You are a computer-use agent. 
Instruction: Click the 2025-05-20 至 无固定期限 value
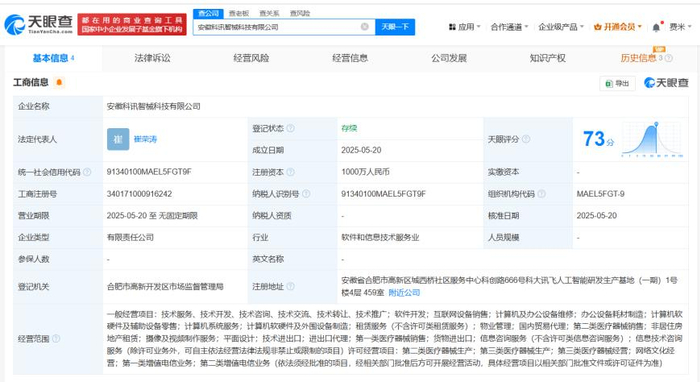[152, 216]
